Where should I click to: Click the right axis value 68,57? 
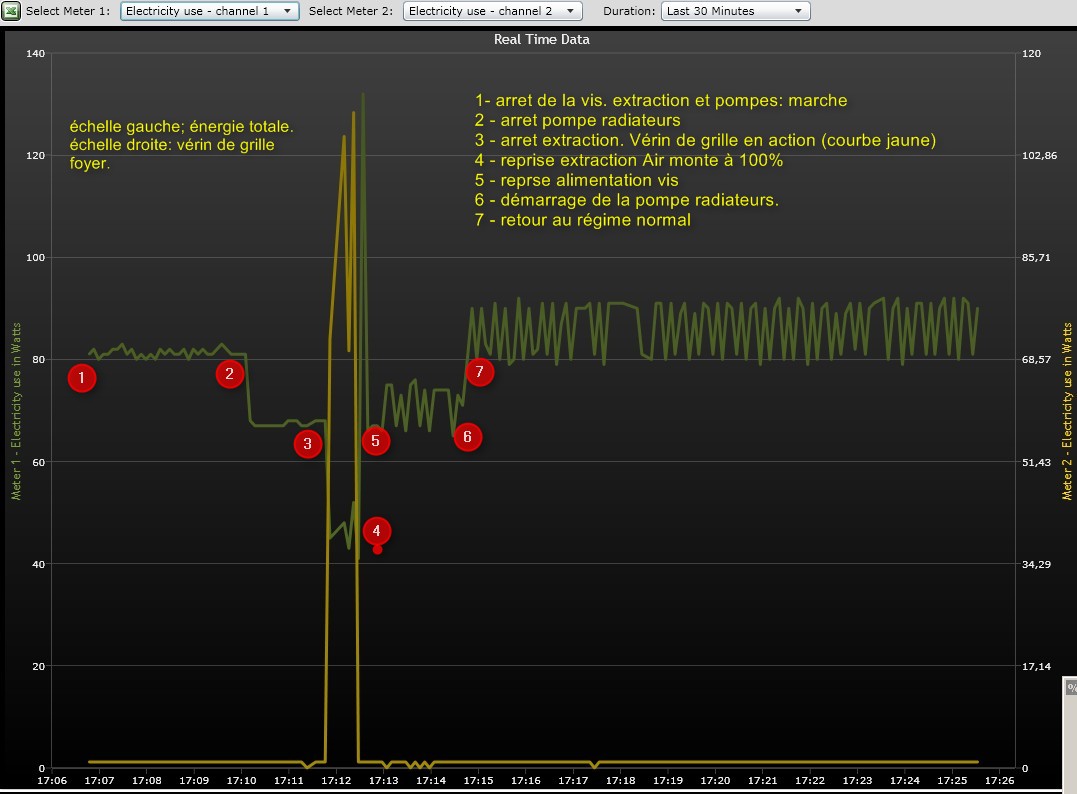click(1036, 360)
